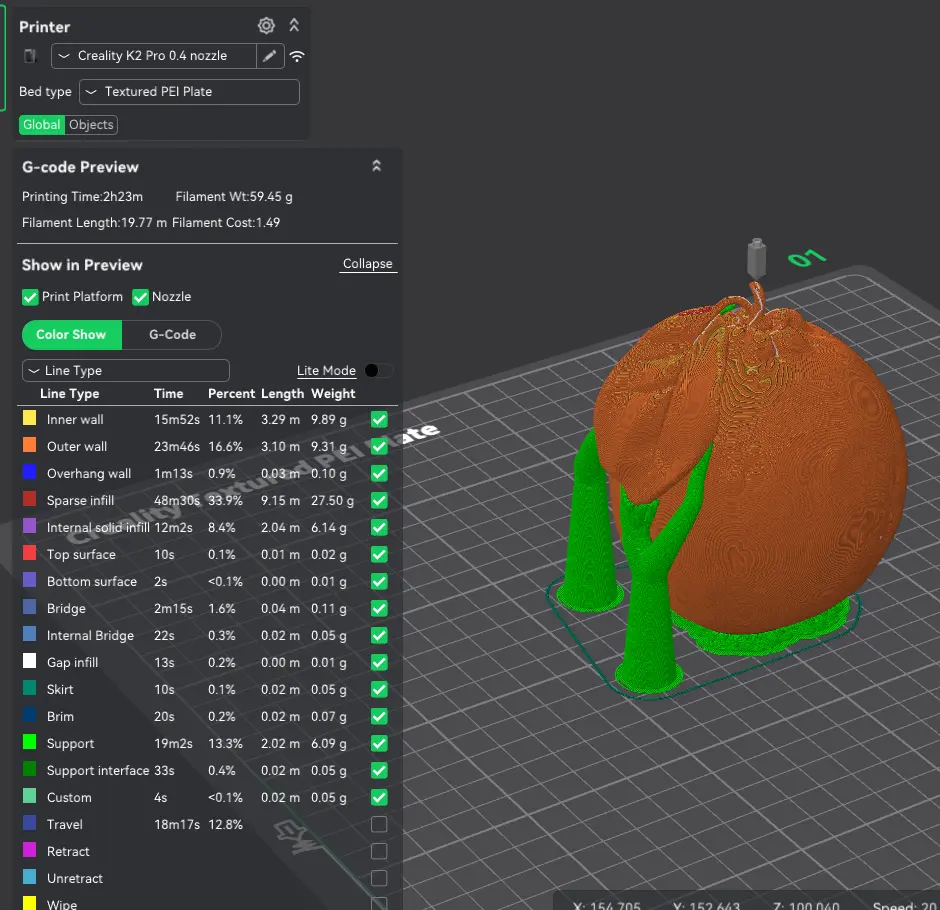Click Skirt teal color swatch
The width and height of the screenshot is (940, 910).
click(x=29, y=688)
